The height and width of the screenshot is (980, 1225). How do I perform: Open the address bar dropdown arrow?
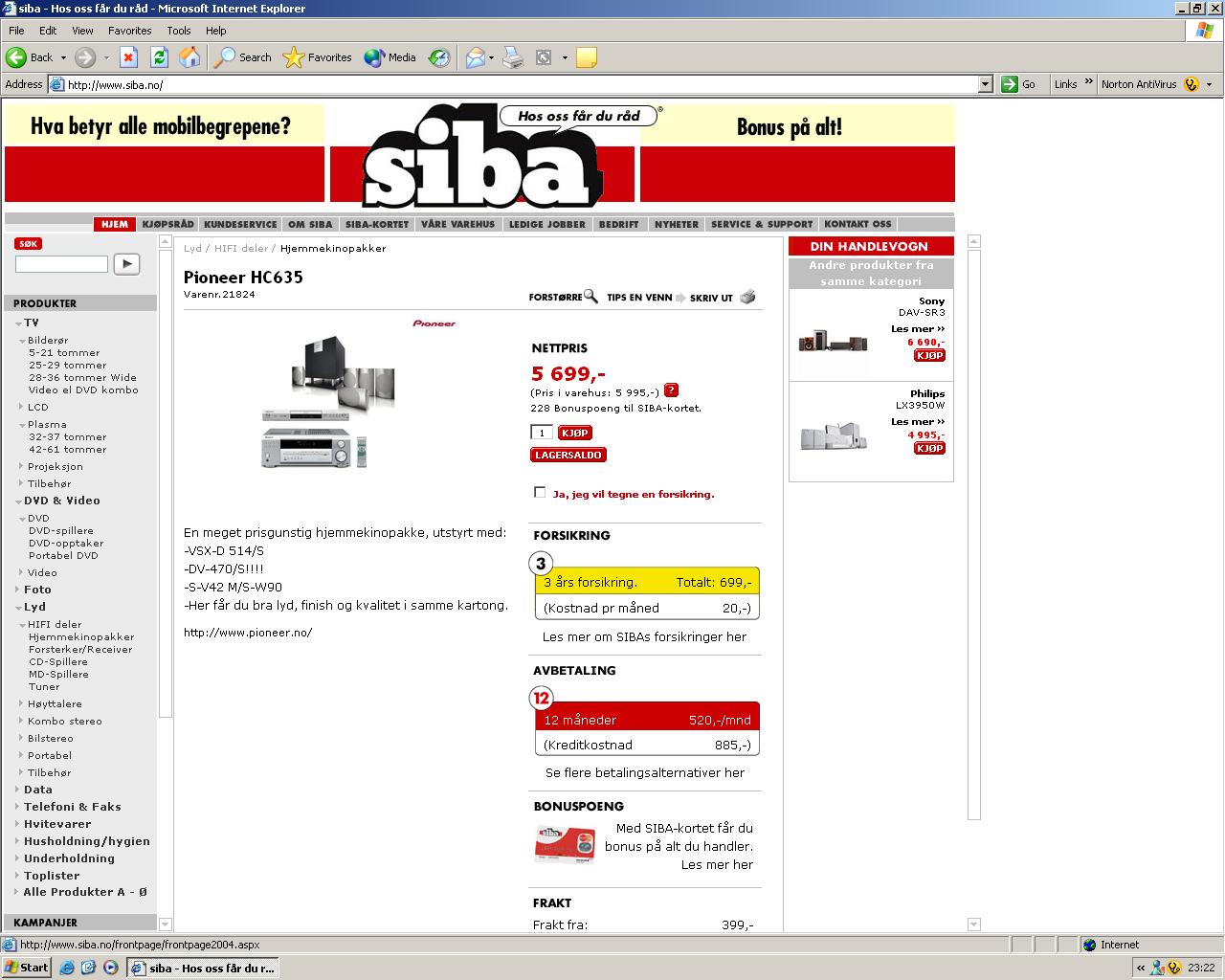click(x=986, y=84)
